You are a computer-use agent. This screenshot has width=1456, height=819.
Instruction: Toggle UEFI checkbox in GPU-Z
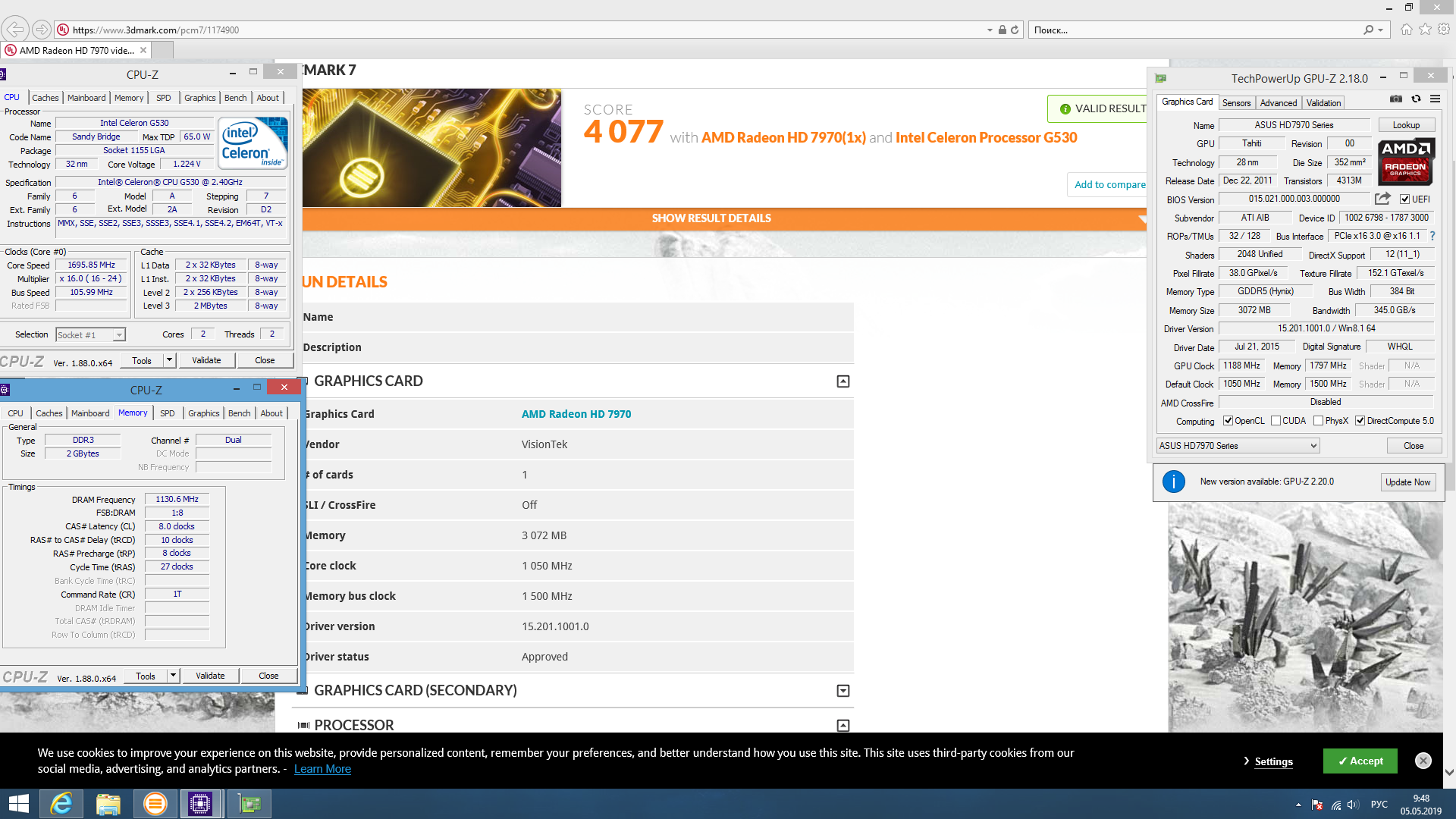coord(1404,199)
